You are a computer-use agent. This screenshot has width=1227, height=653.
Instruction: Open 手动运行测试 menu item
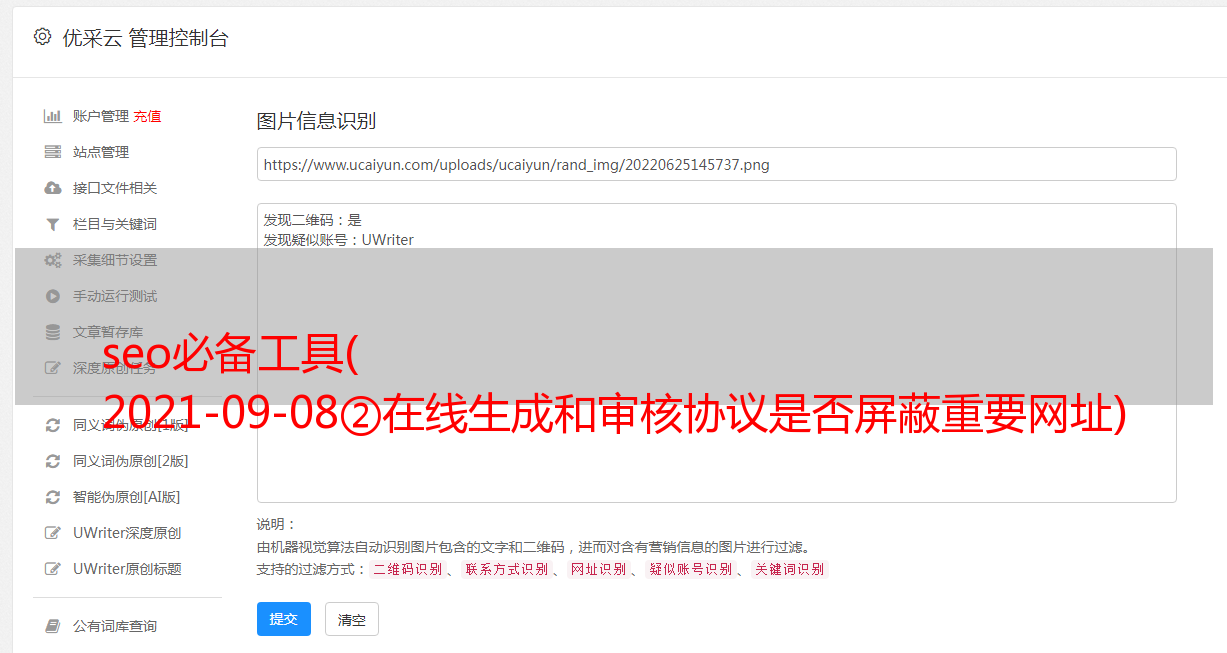(115, 296)
